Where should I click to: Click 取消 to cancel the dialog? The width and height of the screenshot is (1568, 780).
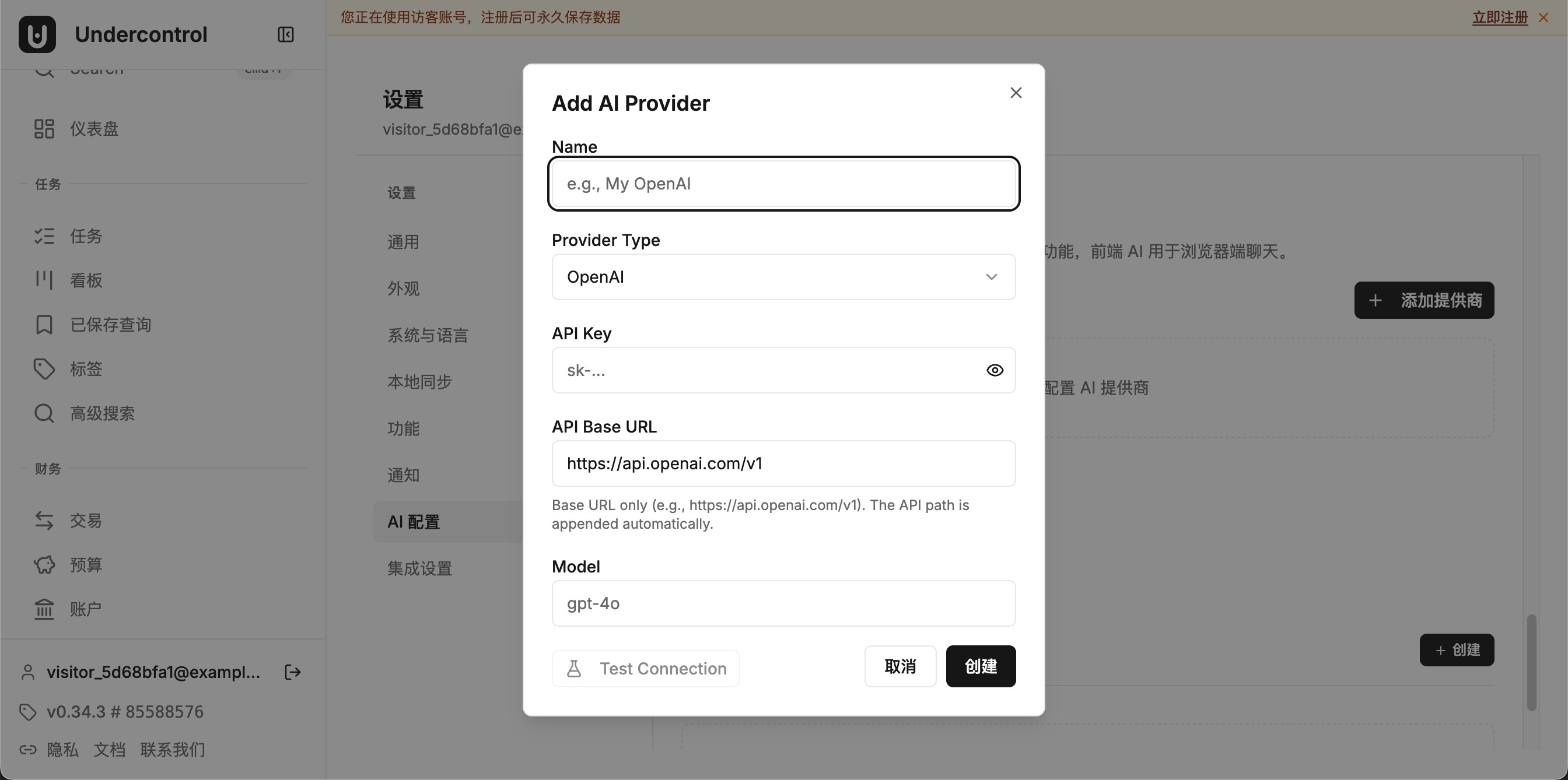pos(900,666)
